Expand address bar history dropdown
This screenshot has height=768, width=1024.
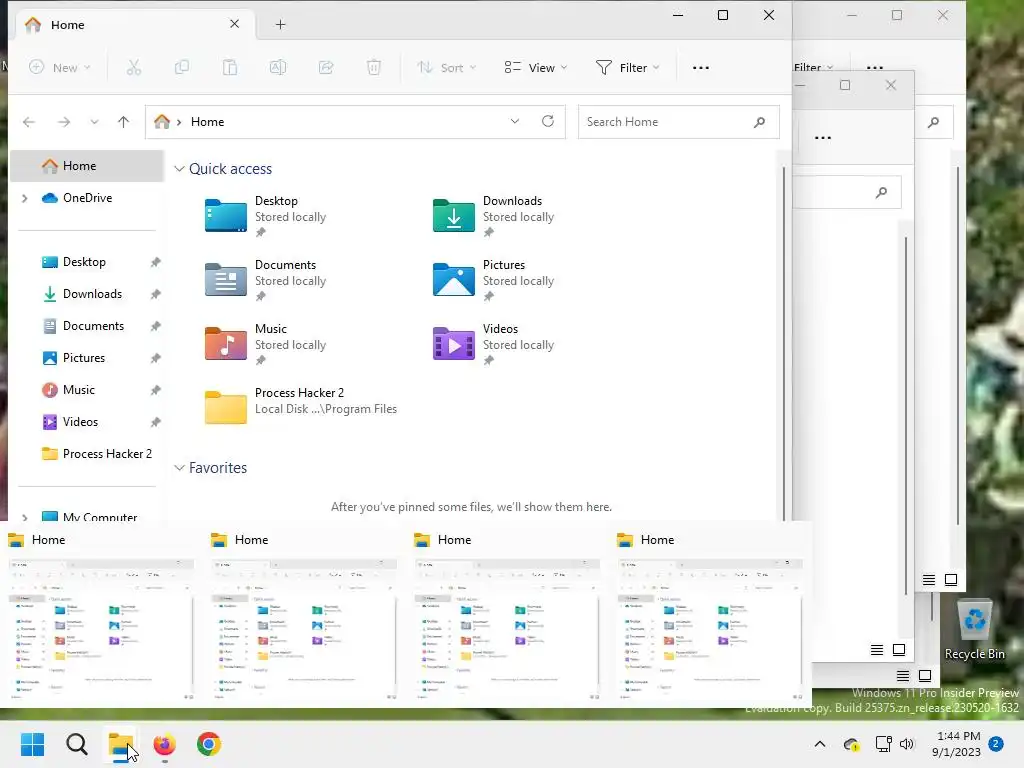point(515,121)
